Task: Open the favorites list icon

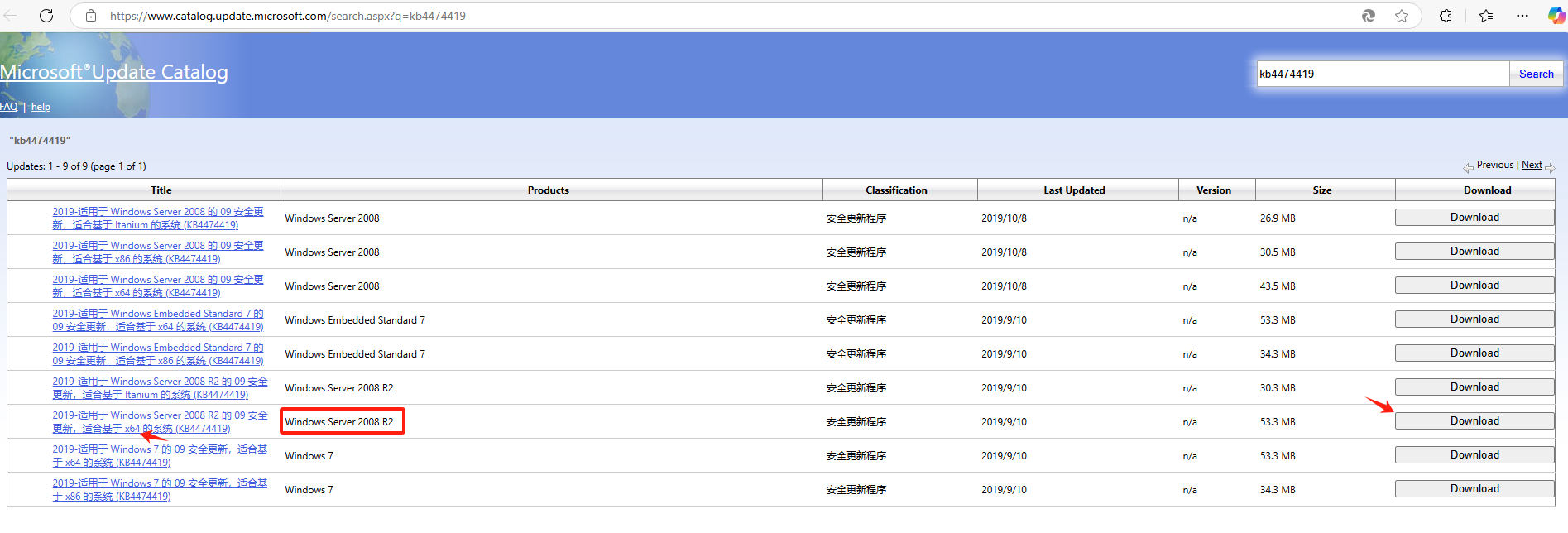Action: click(1486, 16)
